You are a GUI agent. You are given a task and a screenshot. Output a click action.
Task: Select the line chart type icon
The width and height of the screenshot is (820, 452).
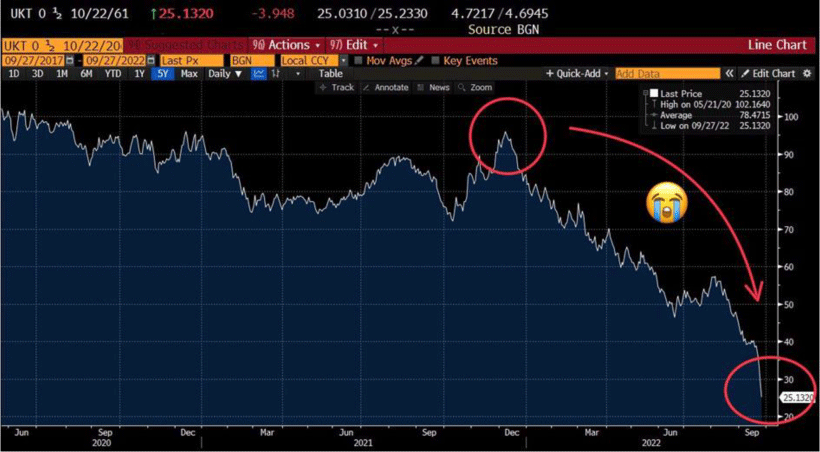point(259,74)
